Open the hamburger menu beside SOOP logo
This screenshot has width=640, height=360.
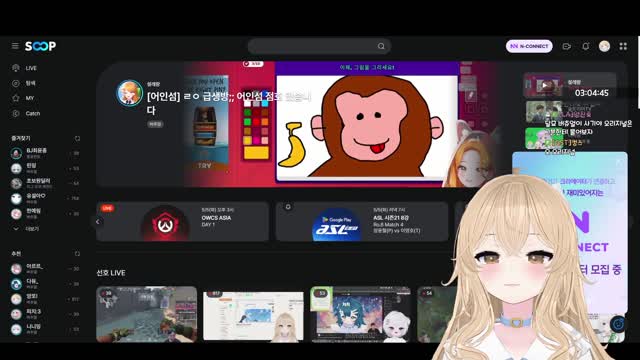15,46
